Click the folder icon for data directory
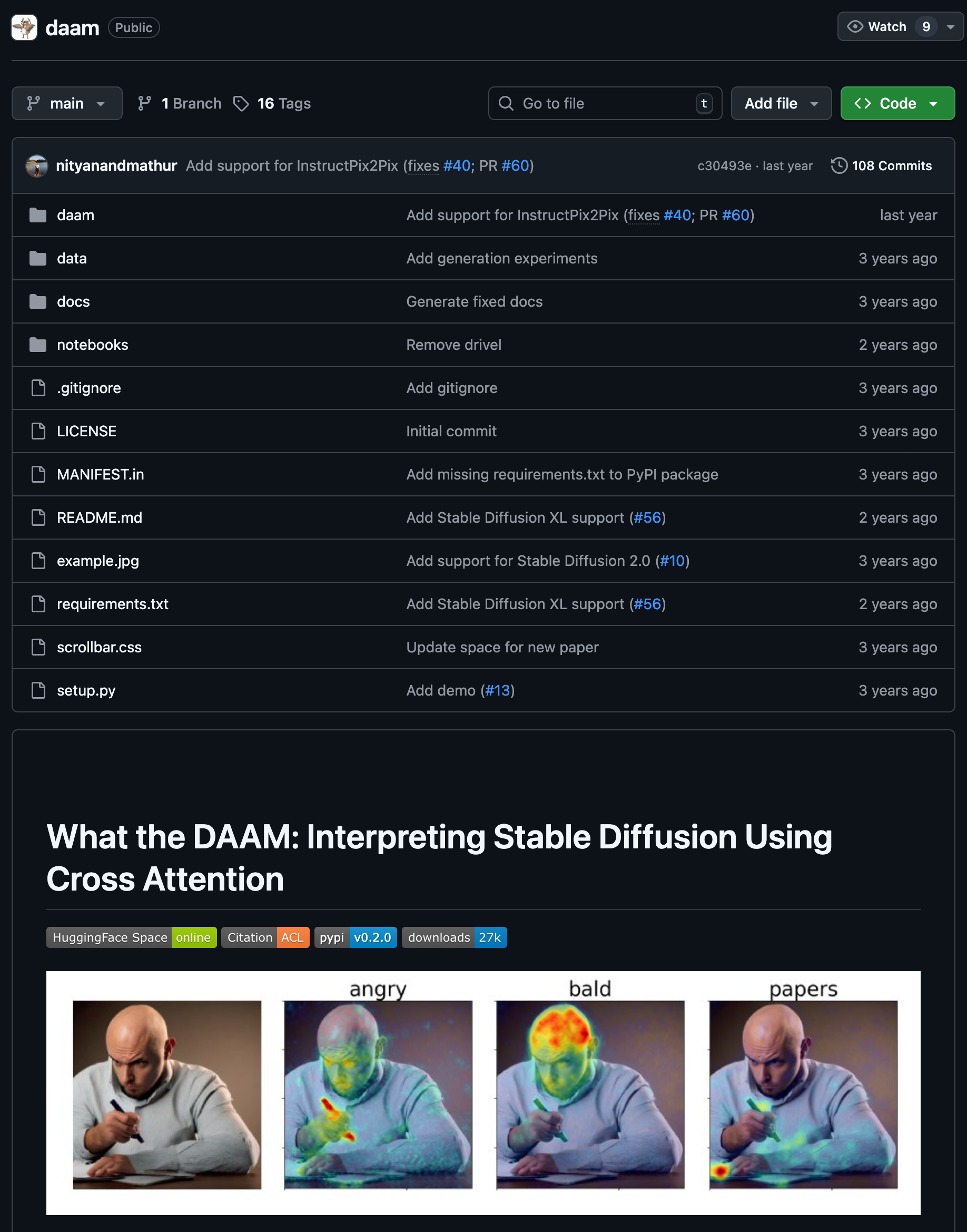Image resolution: width=967 pixels, height=1232 pixels. 38,258
